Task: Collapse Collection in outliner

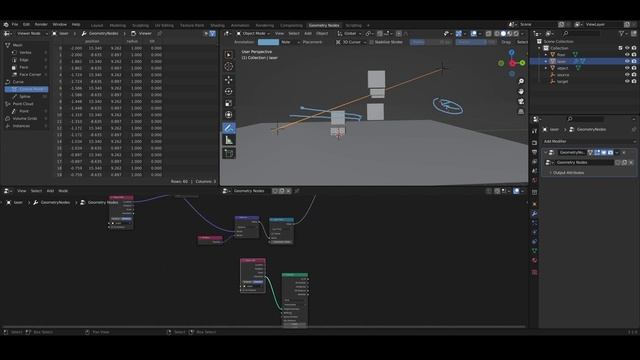Action: 540,48
